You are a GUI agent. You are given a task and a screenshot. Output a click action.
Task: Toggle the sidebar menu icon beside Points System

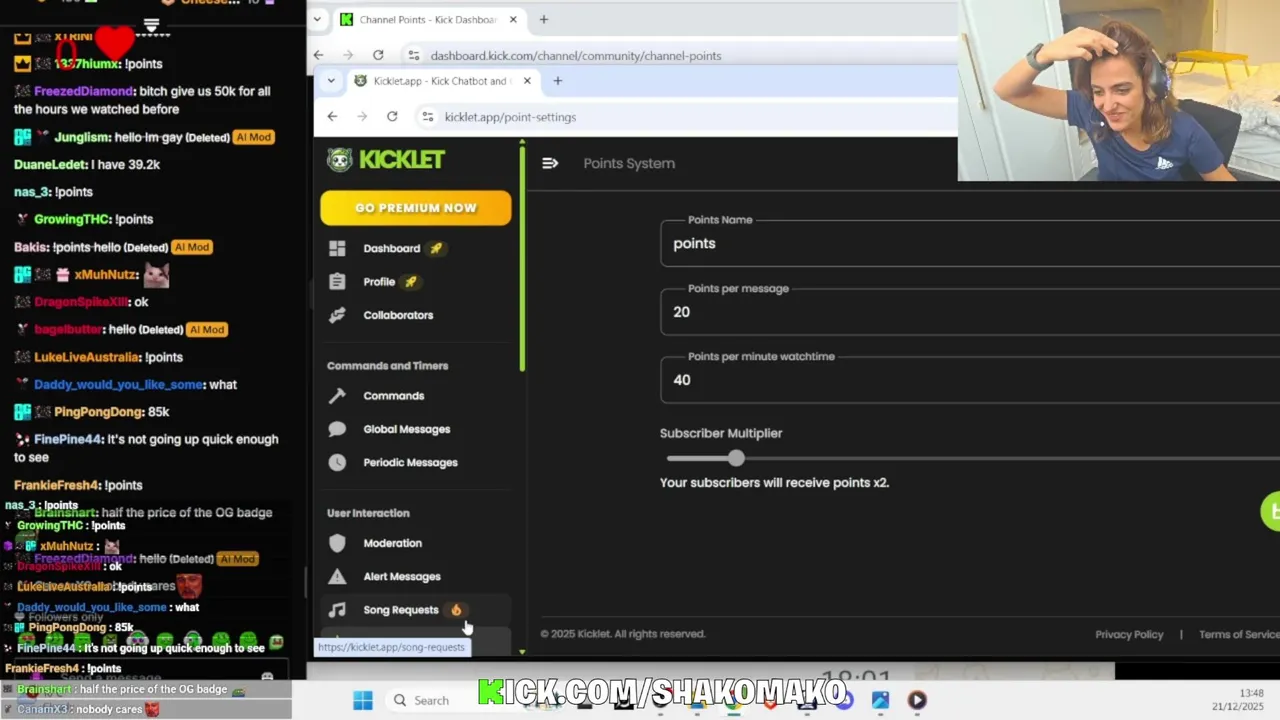[x=550, y=163]
